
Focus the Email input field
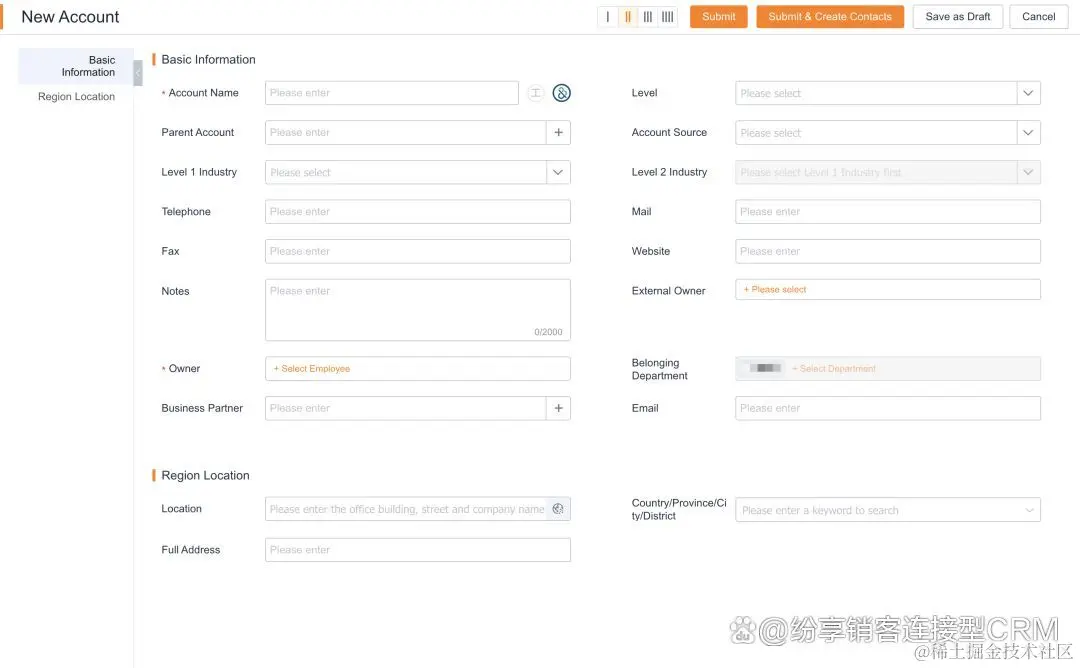click(x=887, y=408)
